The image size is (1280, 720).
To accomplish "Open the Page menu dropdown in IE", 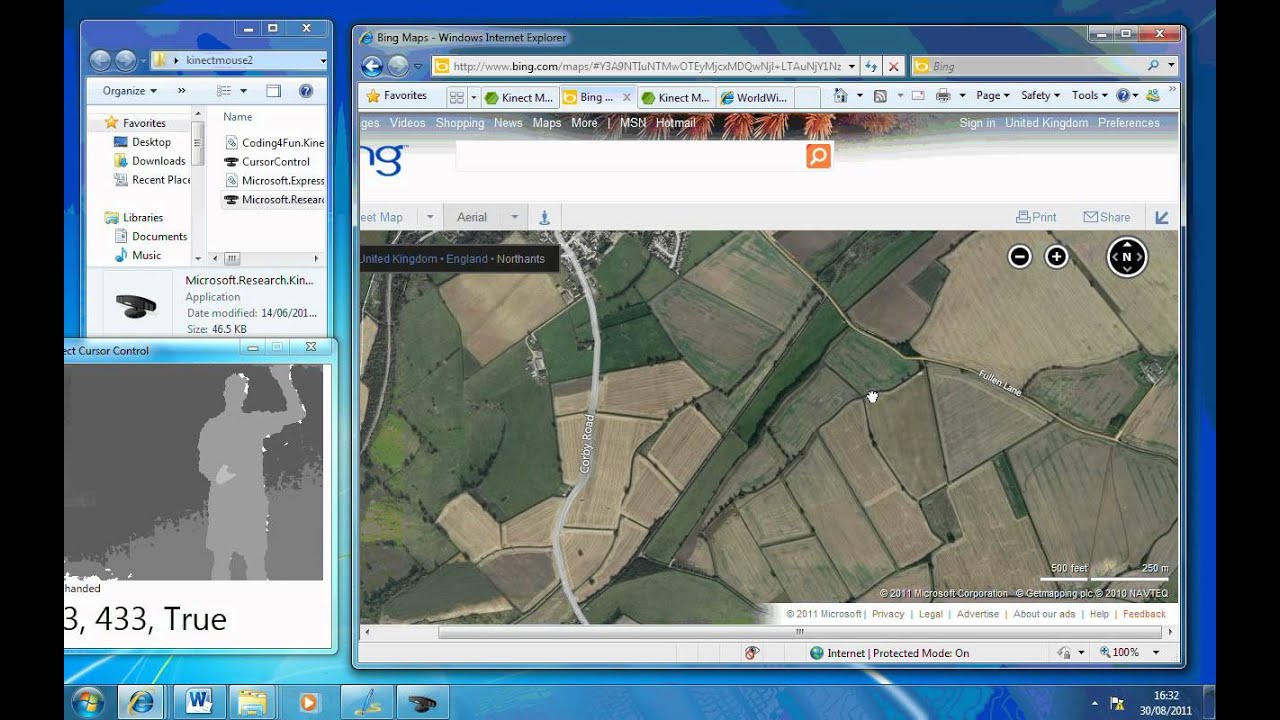I will coord(992,96).
